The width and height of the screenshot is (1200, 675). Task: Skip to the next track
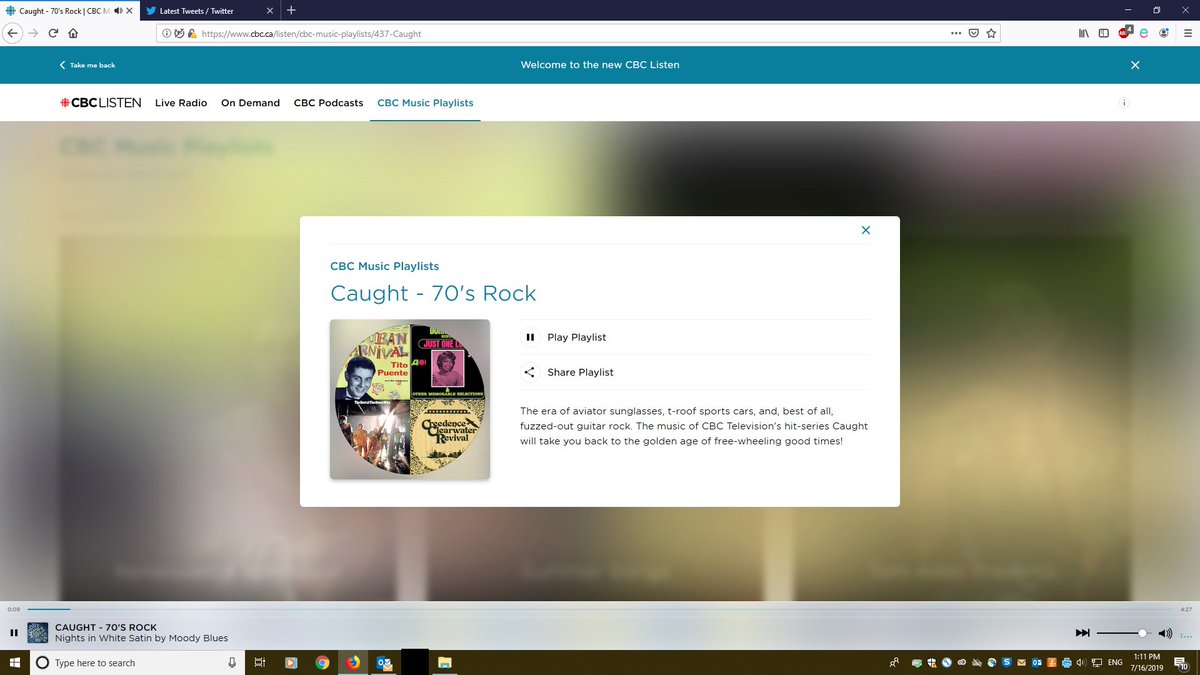(x=1082, y=632)
